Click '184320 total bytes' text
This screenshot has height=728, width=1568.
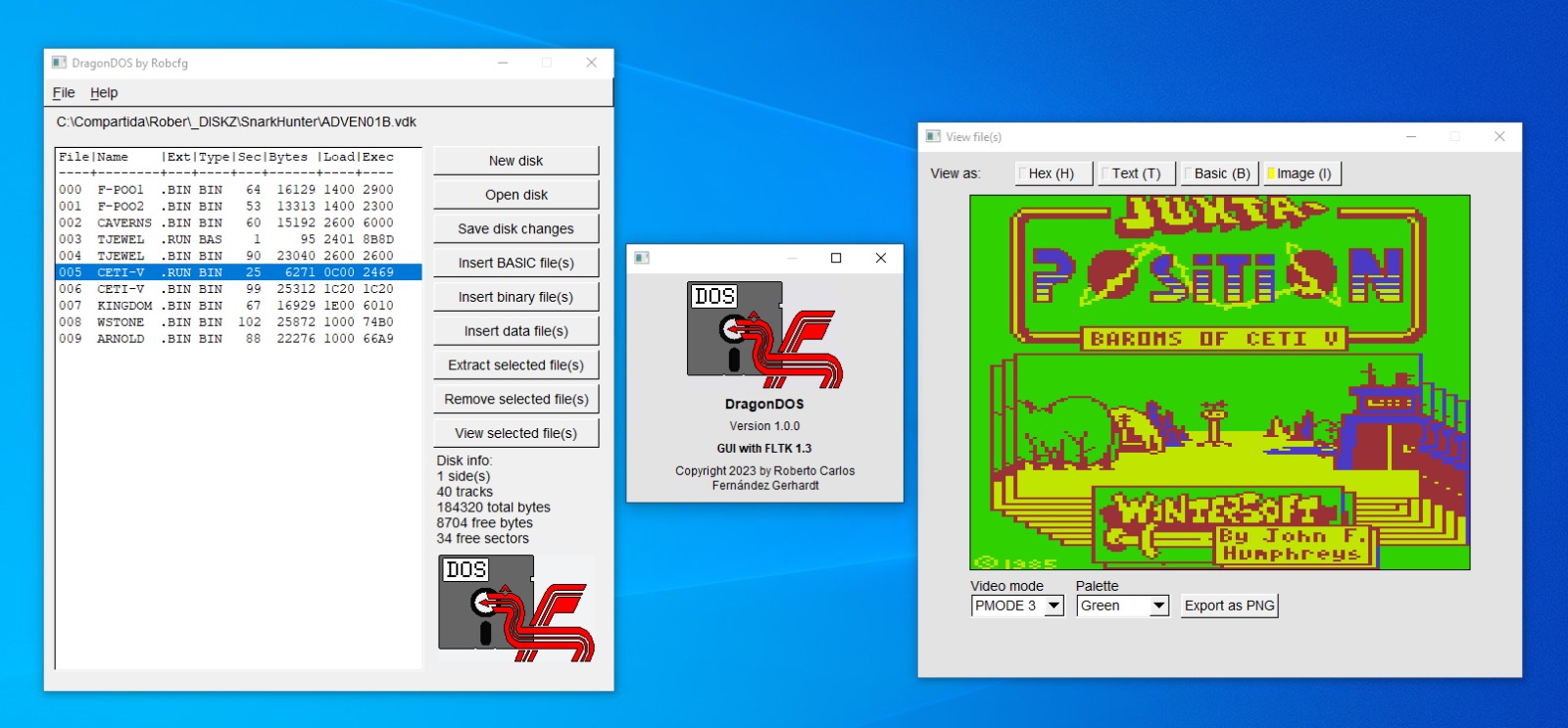[x=494, y=508]
